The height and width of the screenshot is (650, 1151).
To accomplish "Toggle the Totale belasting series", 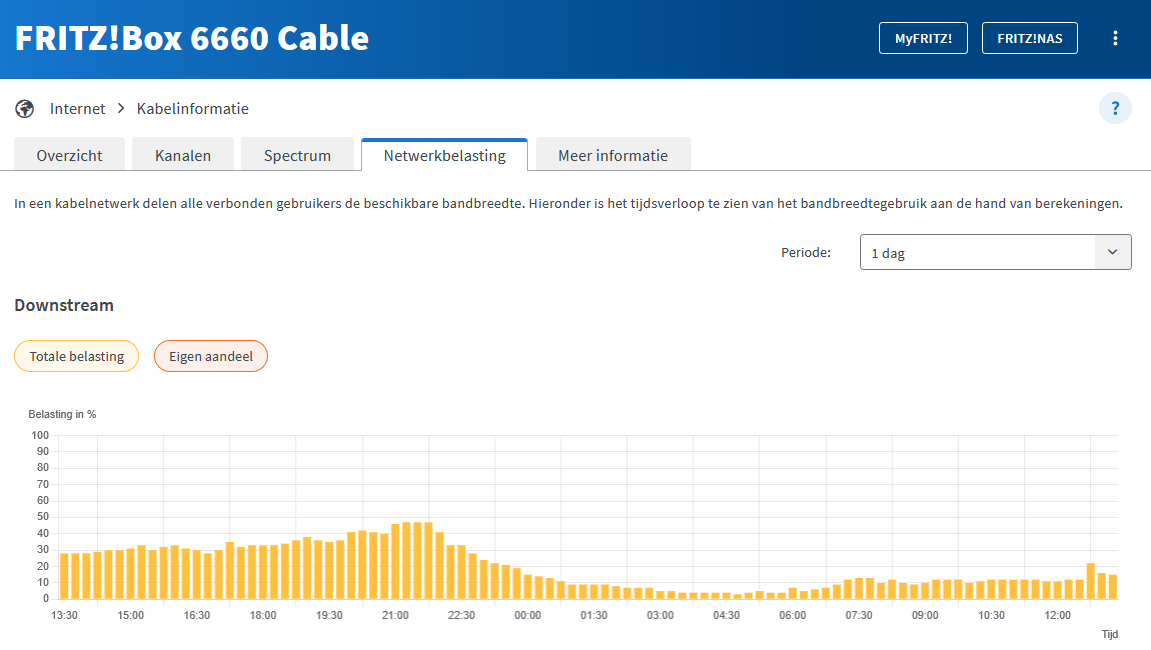I will (x=76, y=356).
